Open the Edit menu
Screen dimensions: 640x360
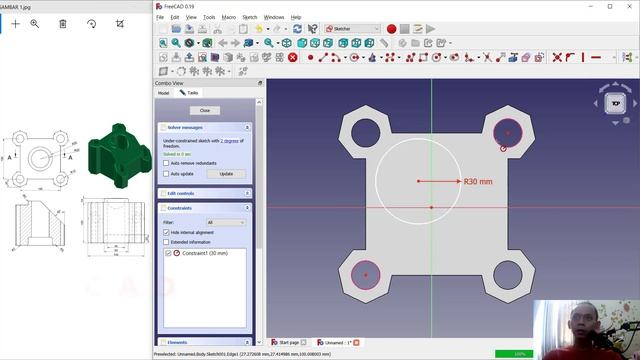pyautogui.click(x=175, y=17)
